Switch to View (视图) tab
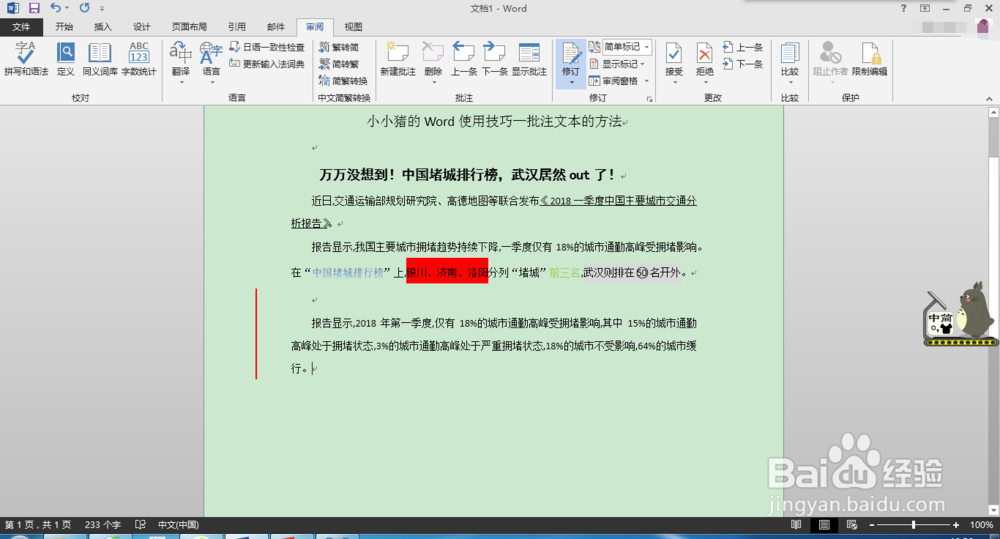 tap(353, 27)
